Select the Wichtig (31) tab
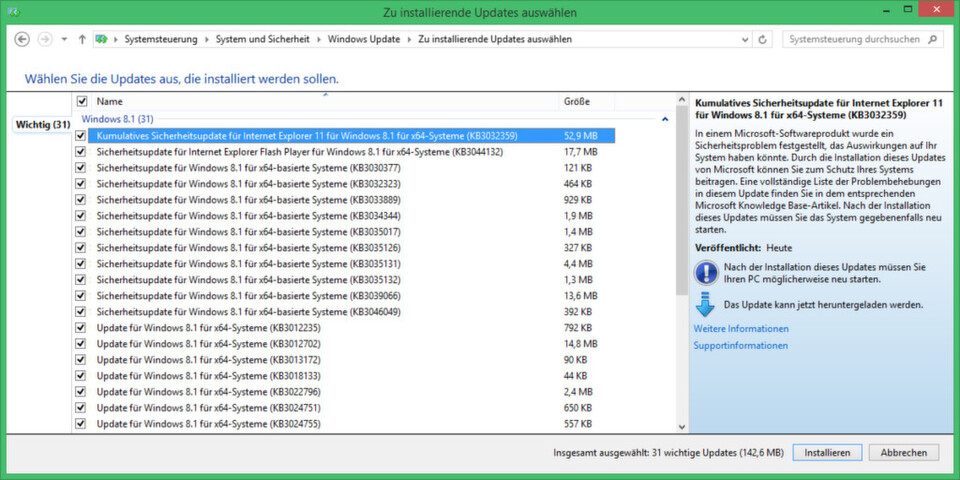The width and height of the screenshot is (960, 480). [43, 124]
